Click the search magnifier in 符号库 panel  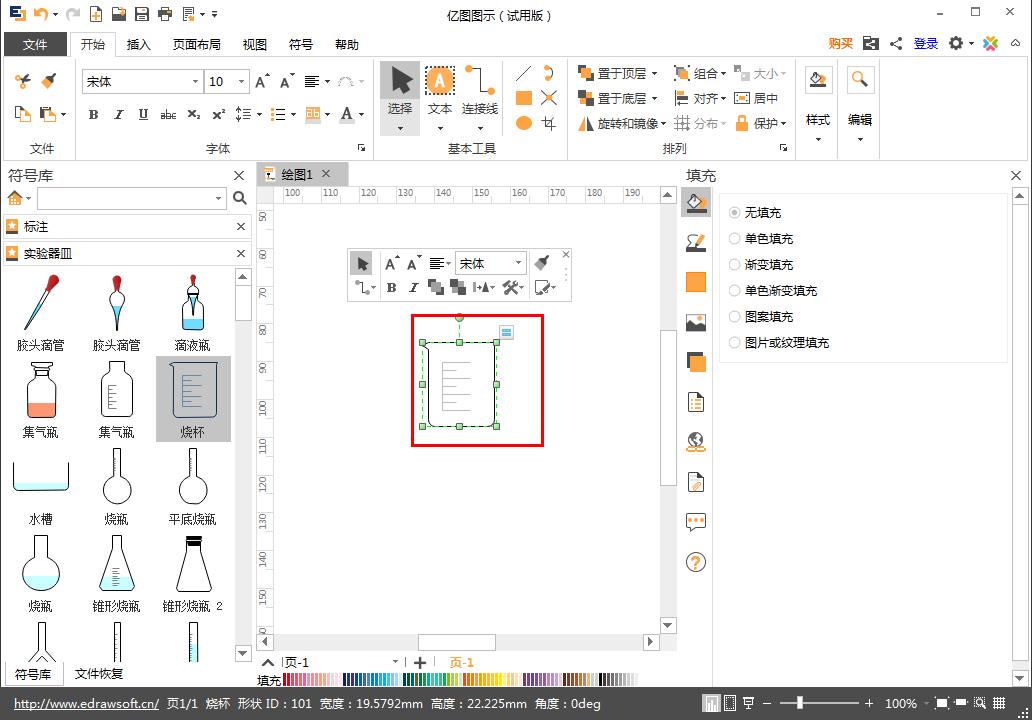pyautogui.click(x=237, y=198)
